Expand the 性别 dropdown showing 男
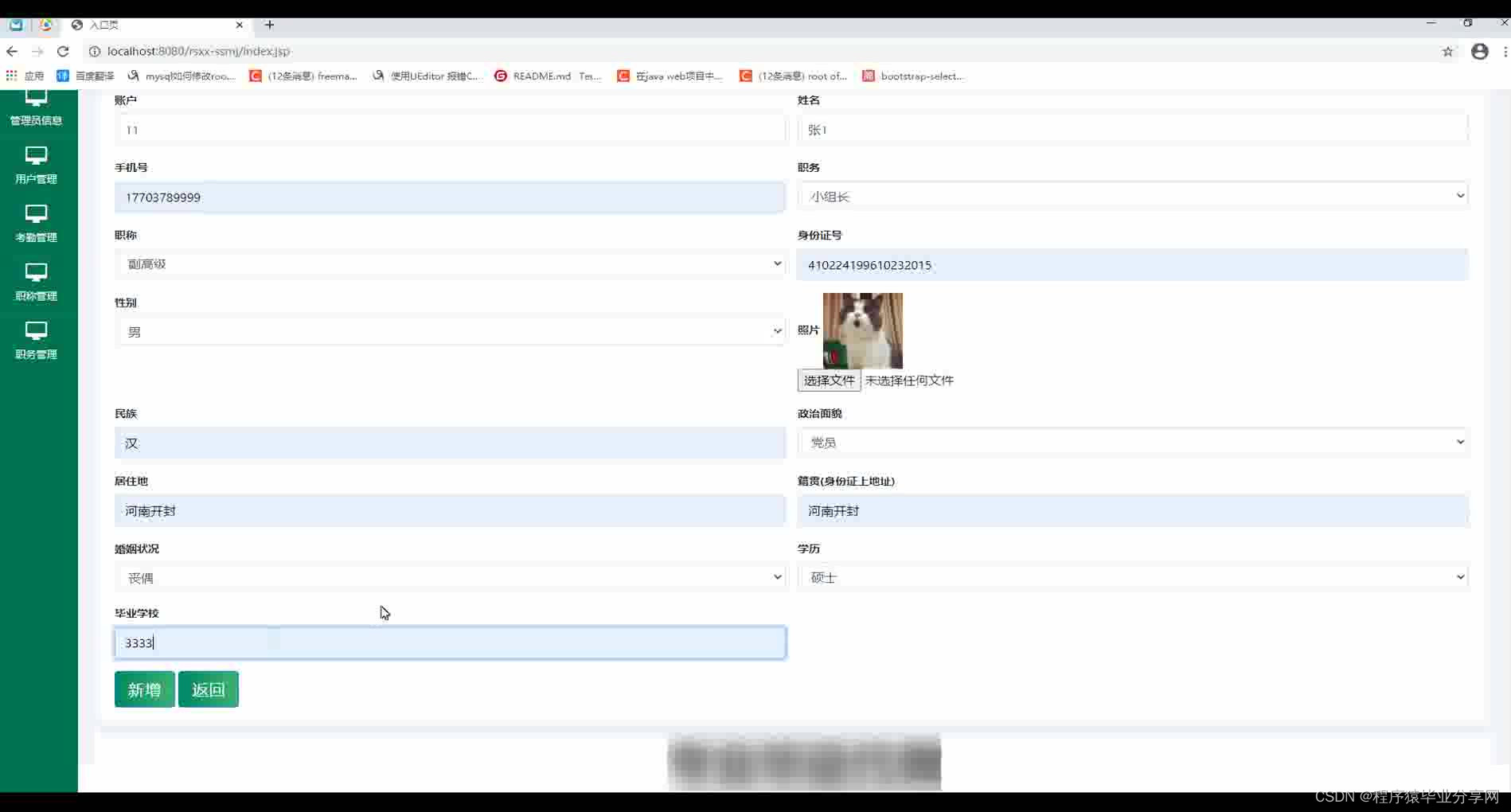This screenshot has height=812, width=1511. coord(450,331)
